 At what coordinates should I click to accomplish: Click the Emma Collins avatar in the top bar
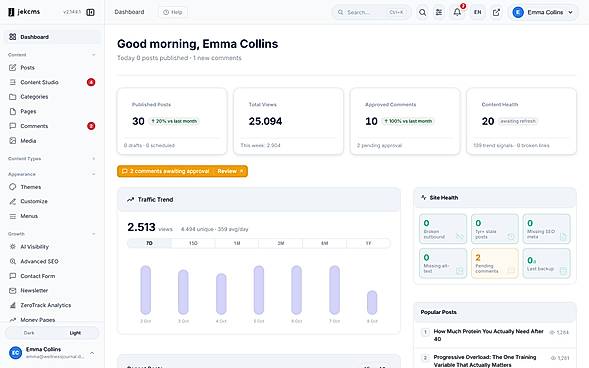[518, 12]
